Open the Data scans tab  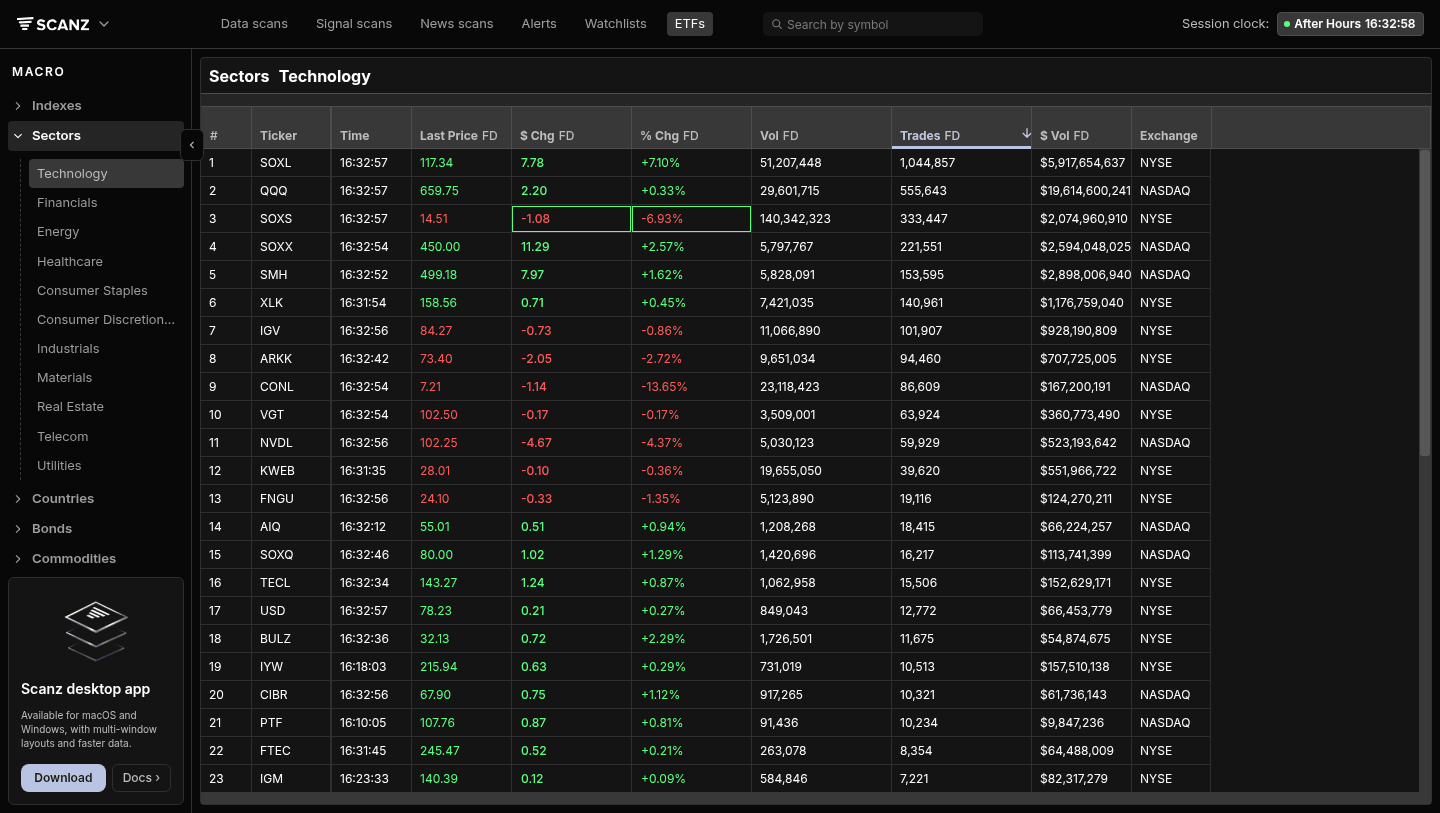pyautogui.click(x=254, y=24)
